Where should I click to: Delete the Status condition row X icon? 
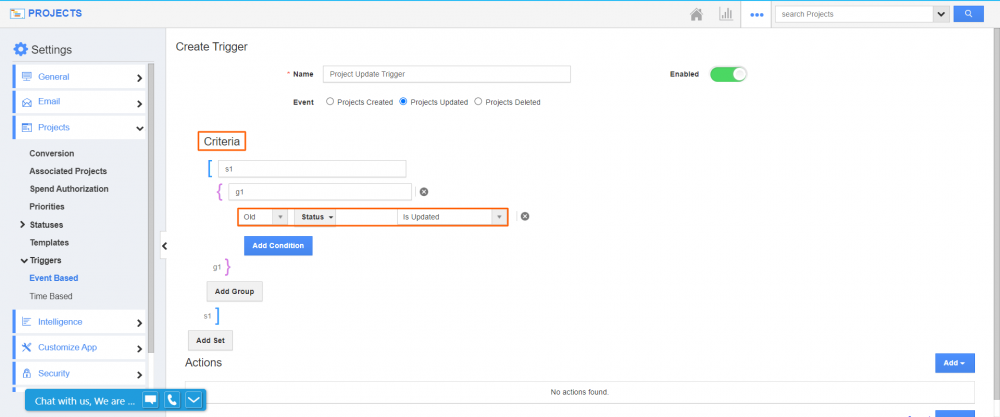pos(524,216)
